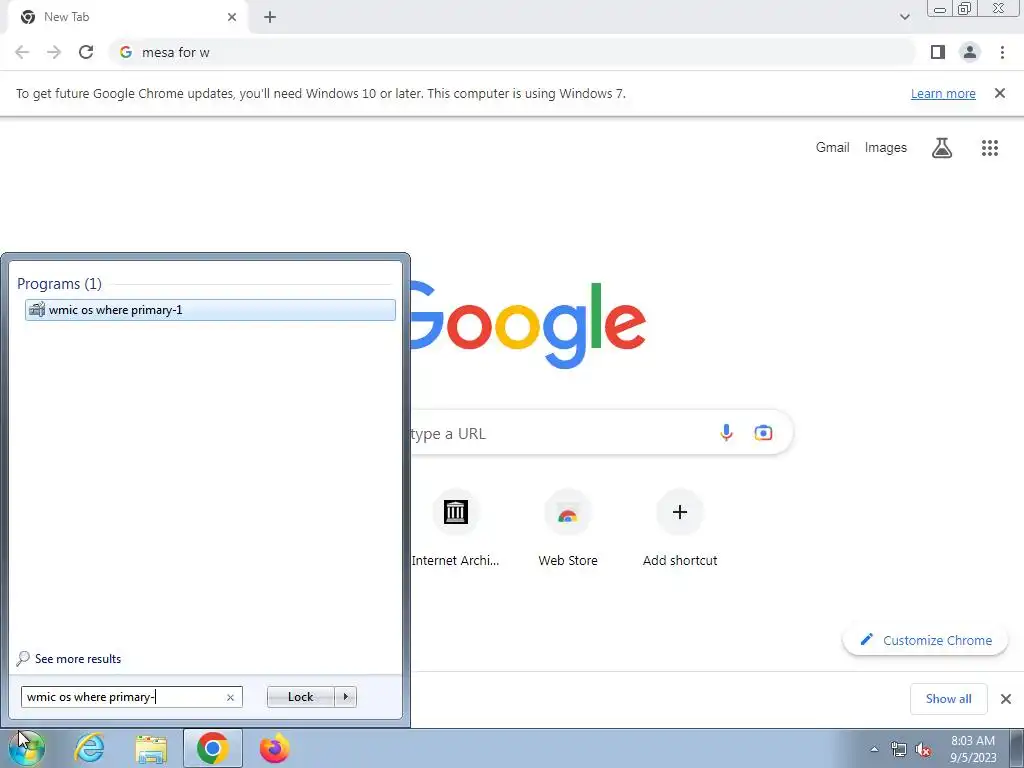Open Chrome profile avatar menu
The width and height of the screenshot is (1024, 768).
[x=970, y=52]
